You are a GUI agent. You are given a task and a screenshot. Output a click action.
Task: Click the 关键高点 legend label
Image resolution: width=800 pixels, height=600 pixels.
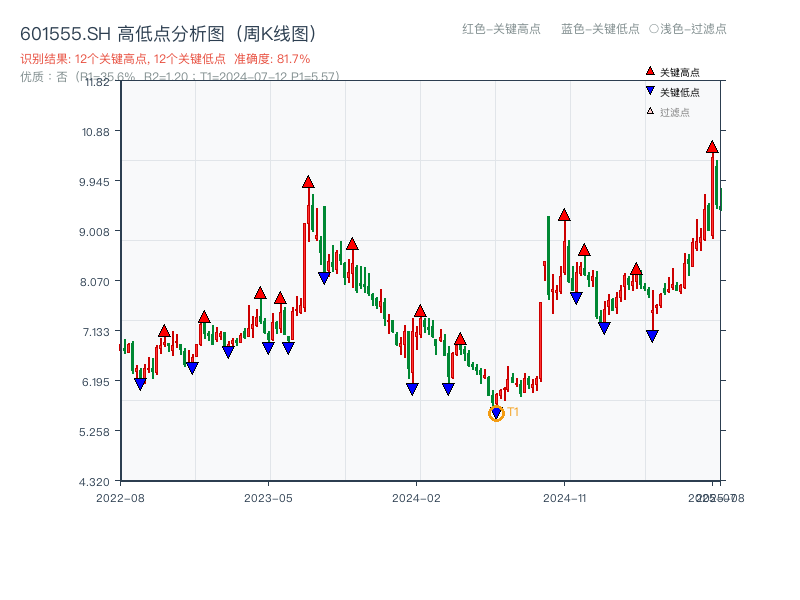coord(680,72)
